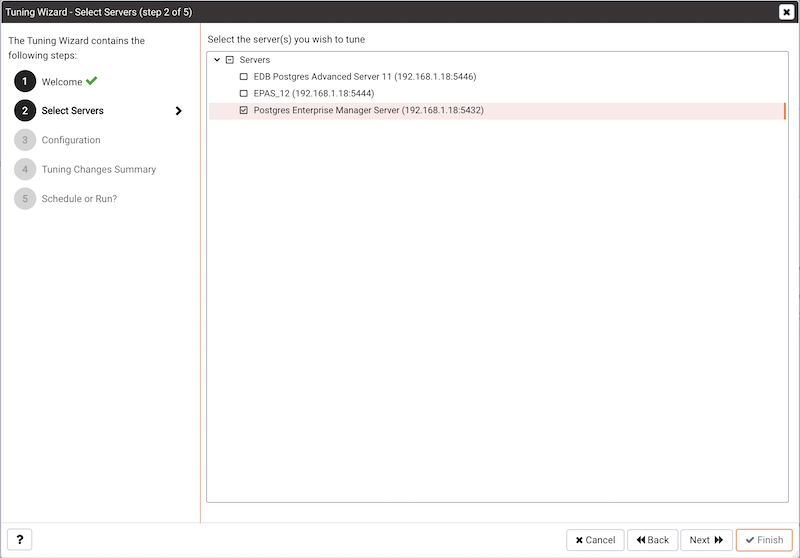Select Postgres Enterprise Manager Server row text
Screen dimensions: 800x558
[x=368, y=110]
